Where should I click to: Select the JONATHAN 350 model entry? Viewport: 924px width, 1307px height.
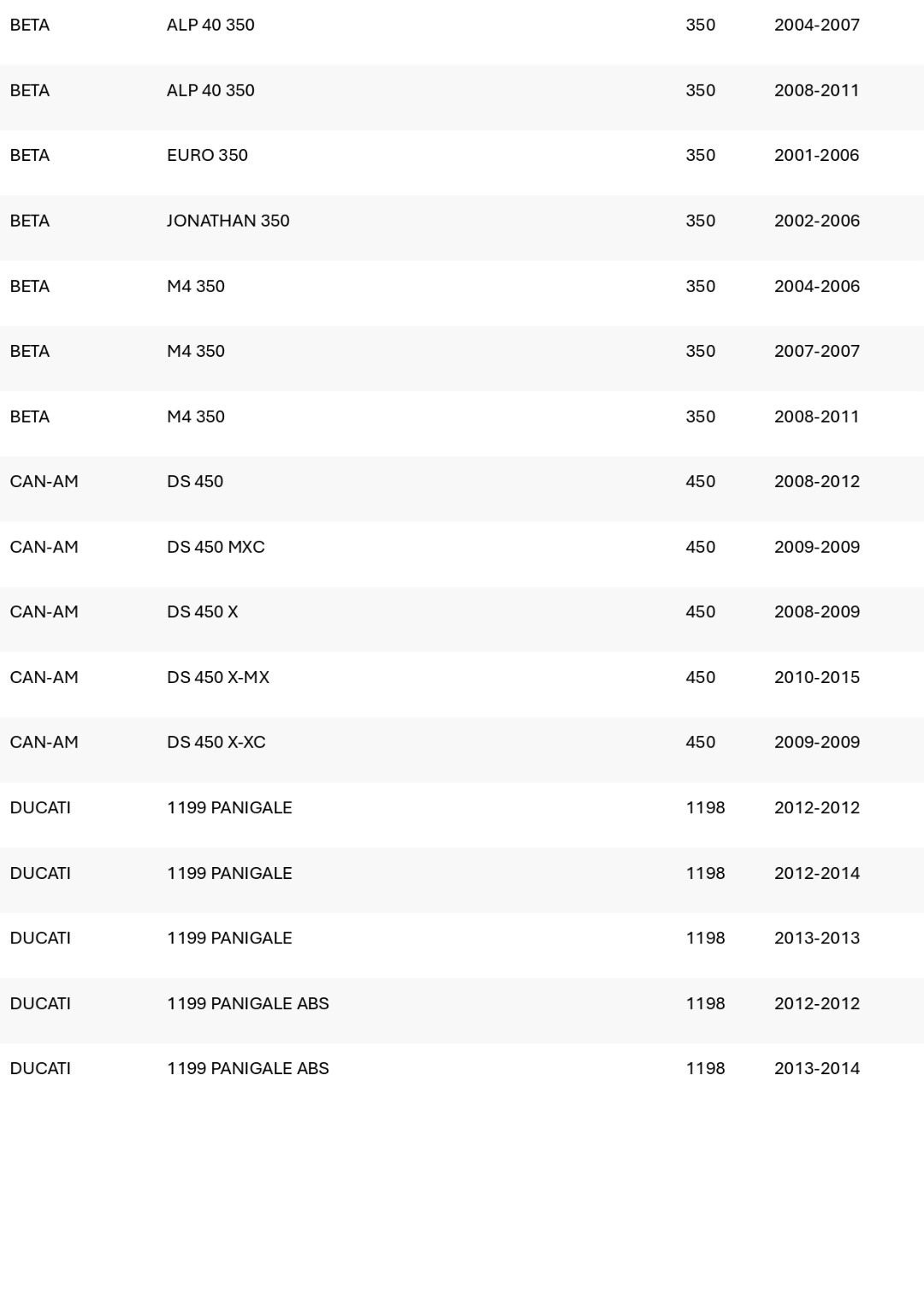tap(228, 221)
